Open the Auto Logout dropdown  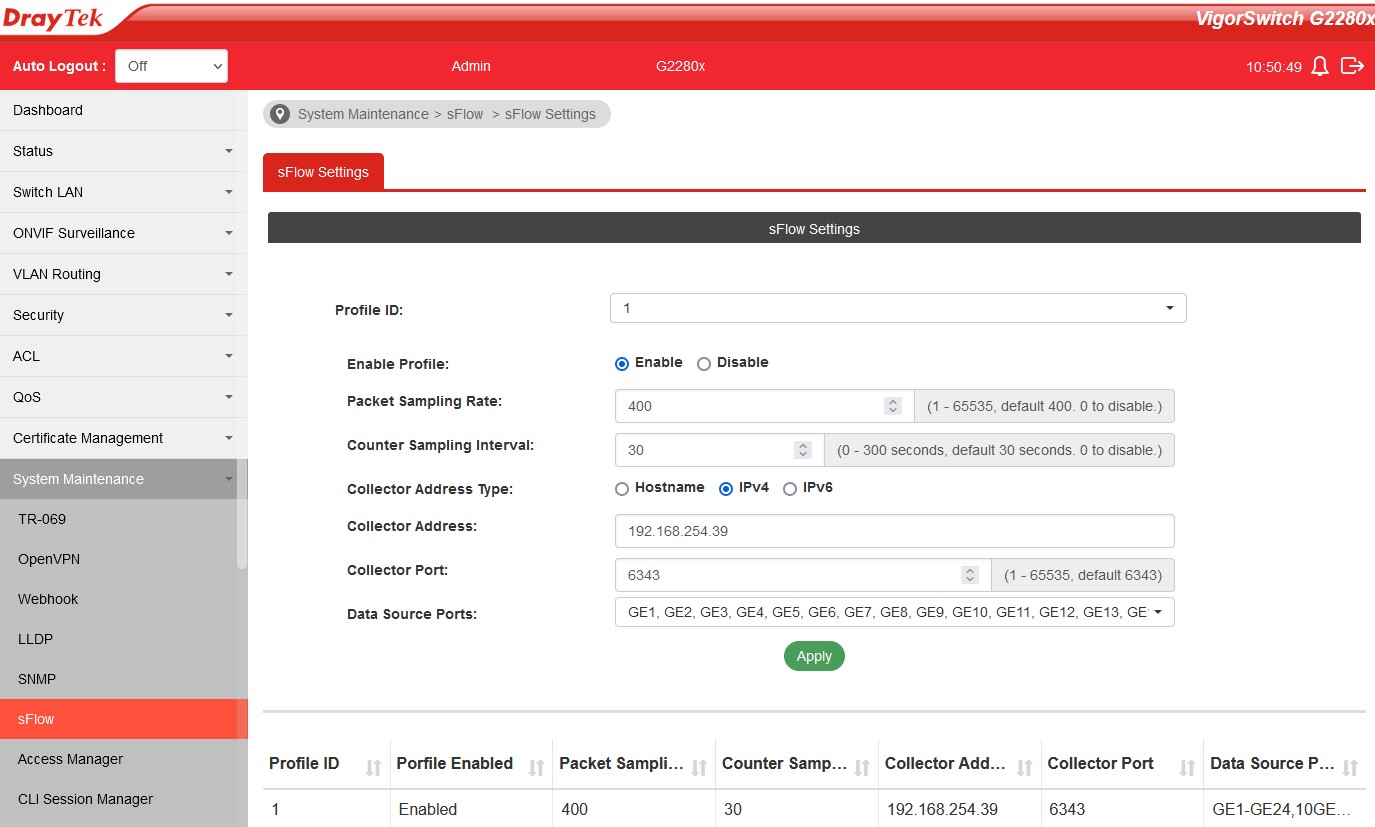pyautogui.click(x=172, y=66)
